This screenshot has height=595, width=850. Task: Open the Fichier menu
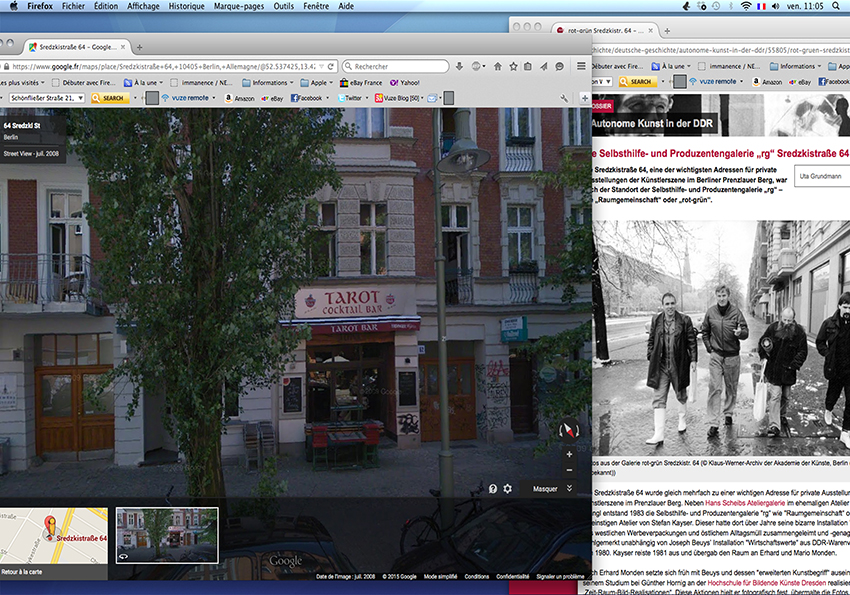pos(73,6)
